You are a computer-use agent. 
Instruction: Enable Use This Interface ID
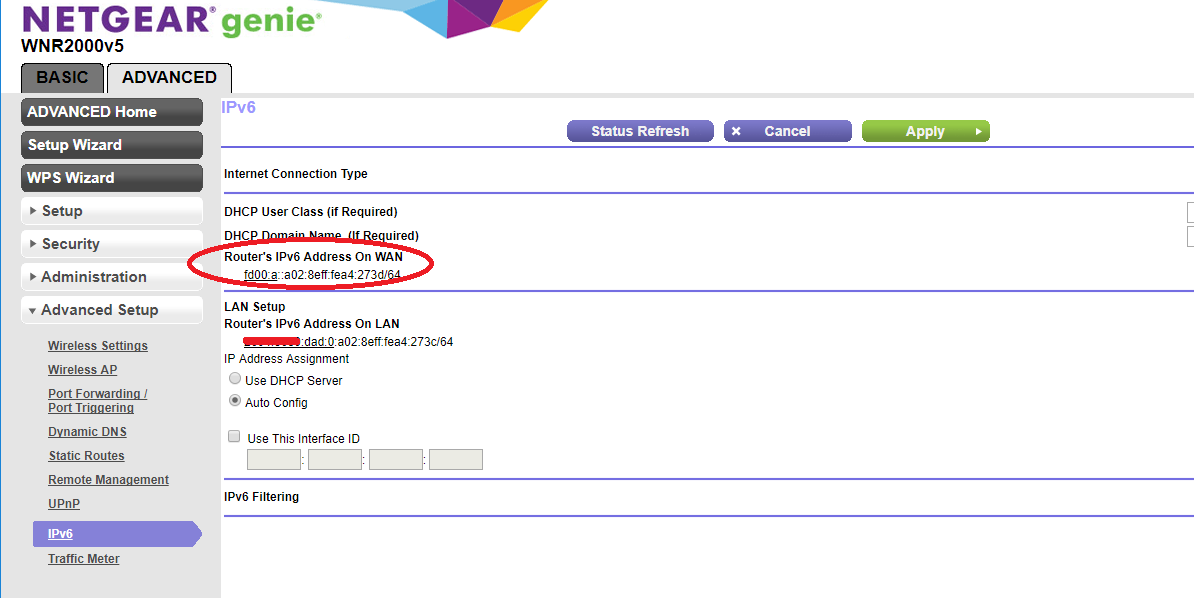click(x=234, y=436)
